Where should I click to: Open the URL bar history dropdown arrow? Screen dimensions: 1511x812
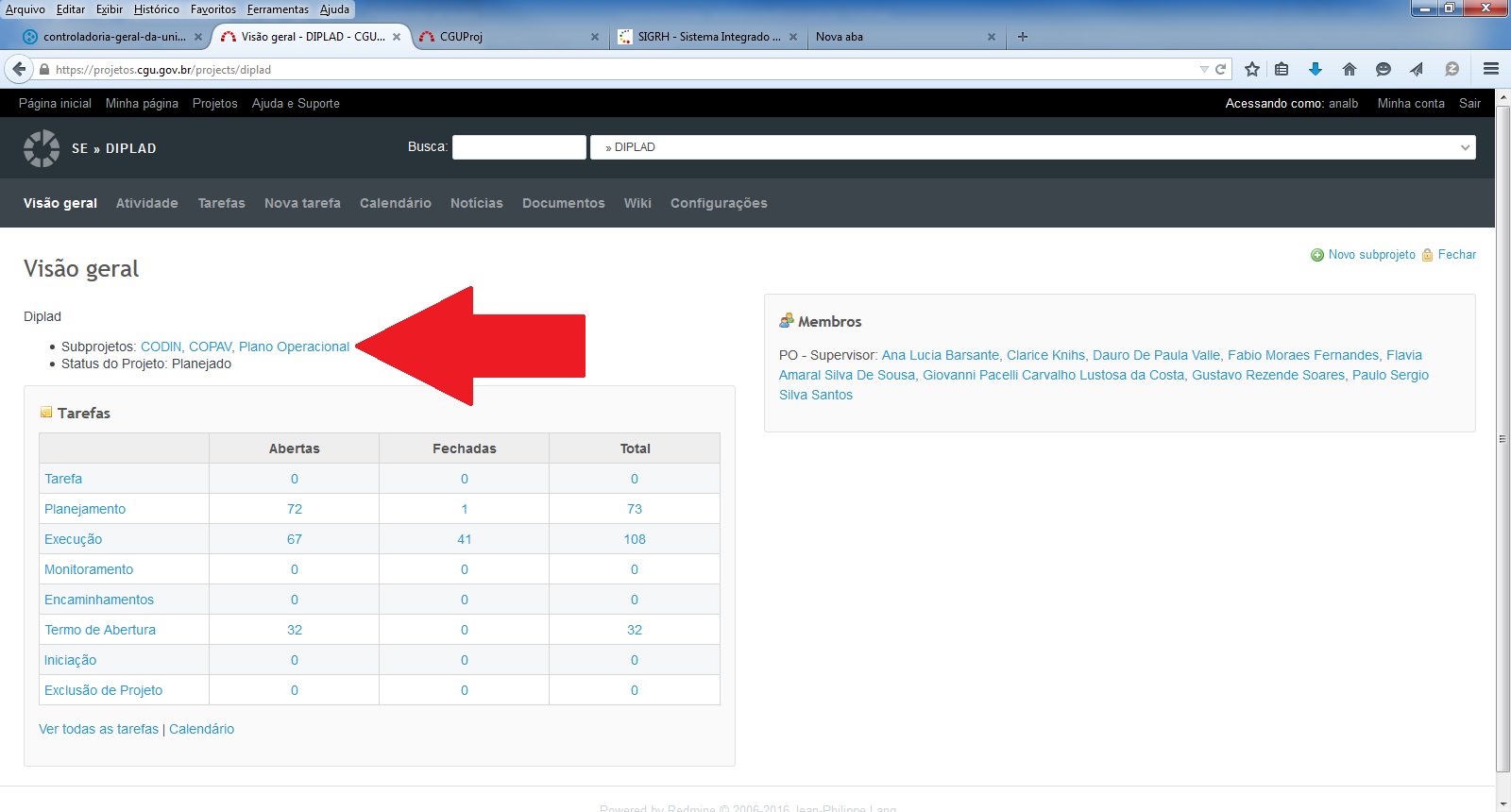(1204, 69)
